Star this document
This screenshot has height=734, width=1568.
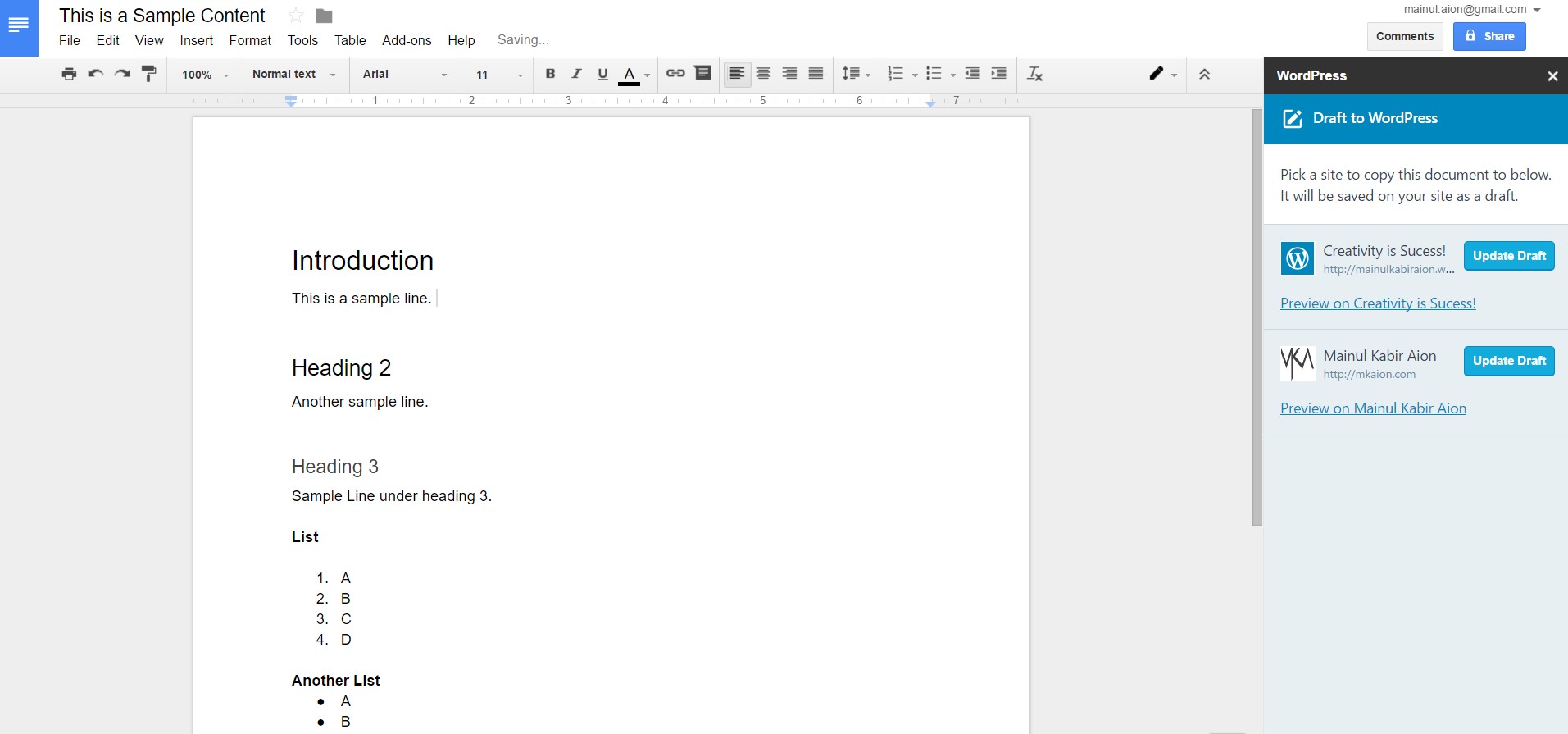[x=296, y=16]
